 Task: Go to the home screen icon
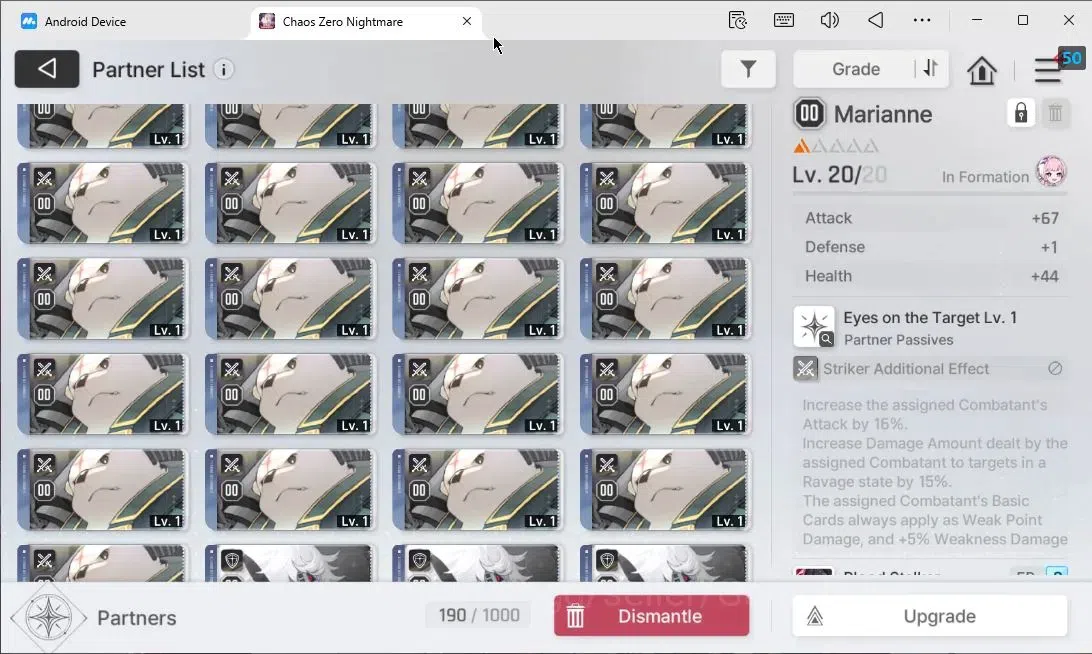[981, 70]
